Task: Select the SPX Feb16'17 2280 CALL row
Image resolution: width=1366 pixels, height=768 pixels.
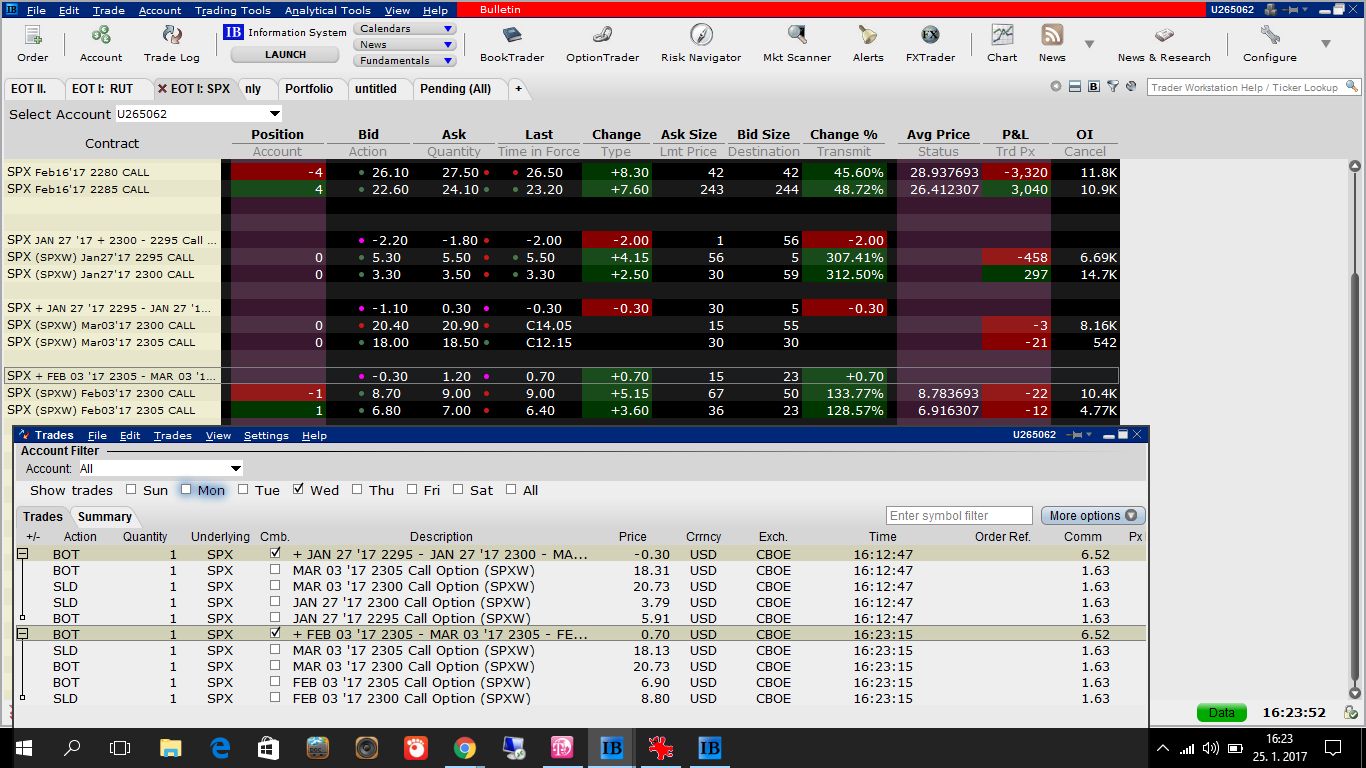Action: pyautogui.click(x=560, y=172)
